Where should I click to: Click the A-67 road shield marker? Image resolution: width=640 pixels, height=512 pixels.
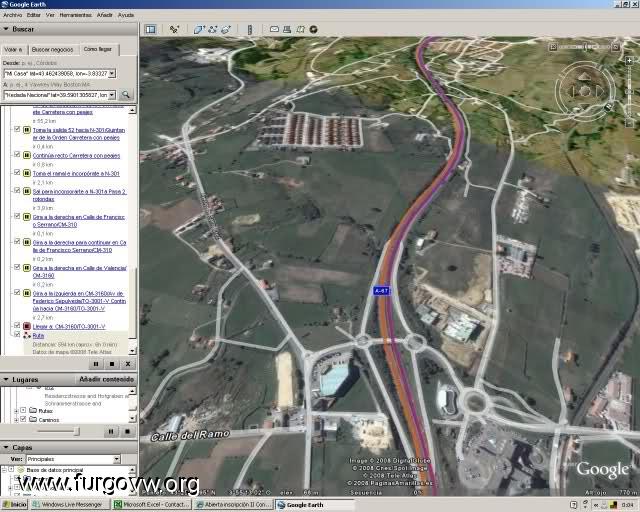click(x=381, y=291)
